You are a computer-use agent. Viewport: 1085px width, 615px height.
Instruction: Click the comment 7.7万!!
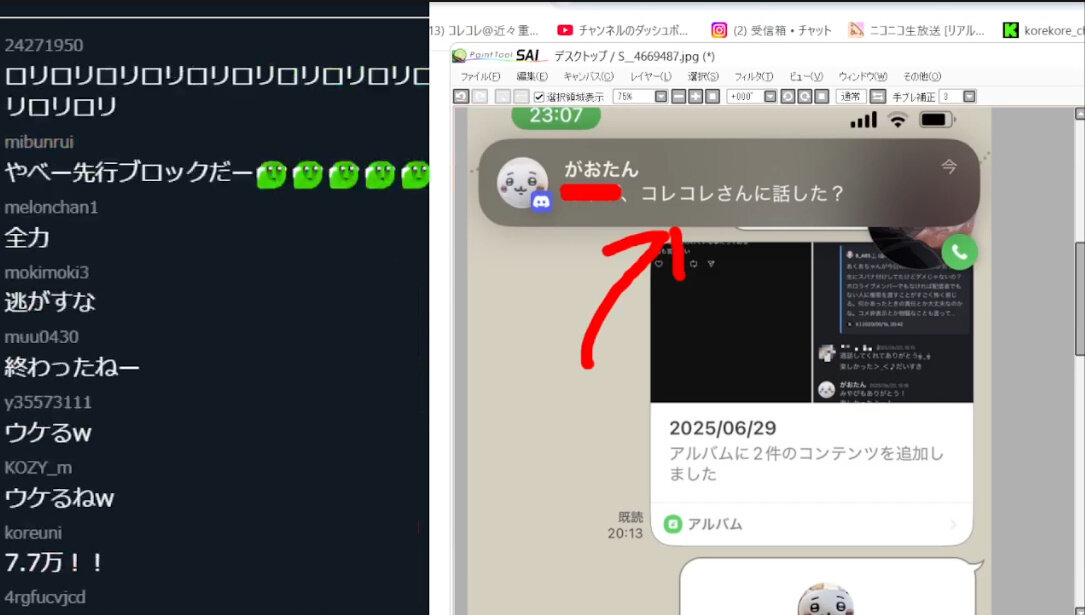click(55, 562)
